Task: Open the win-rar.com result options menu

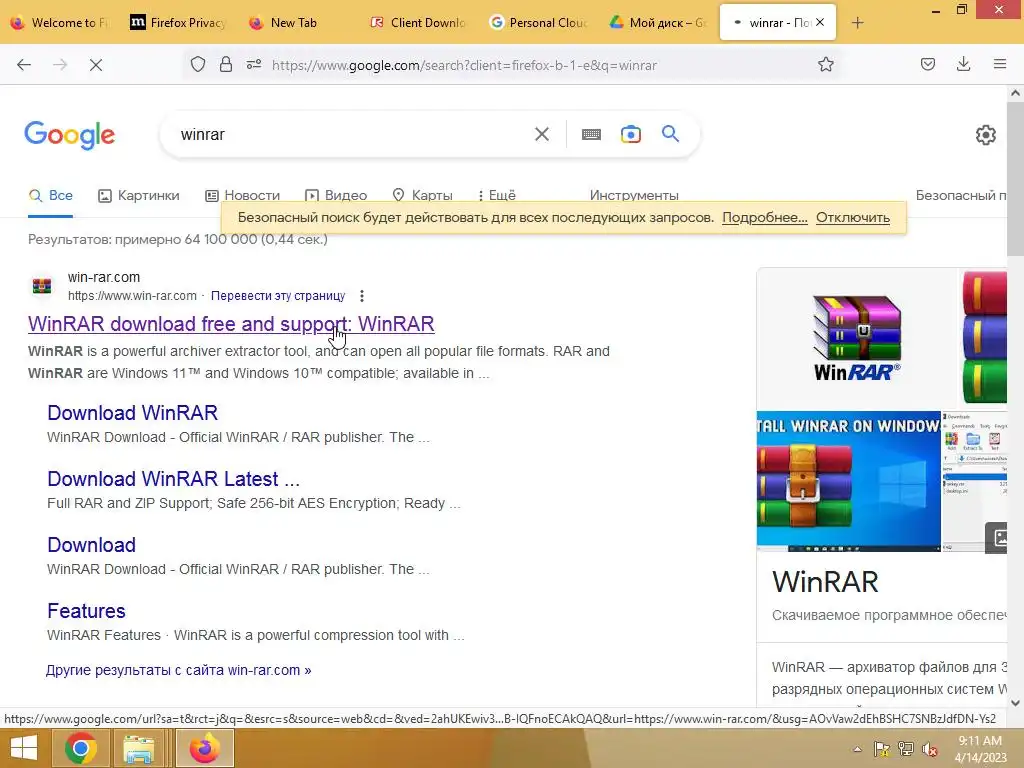Action: [362, 296]
